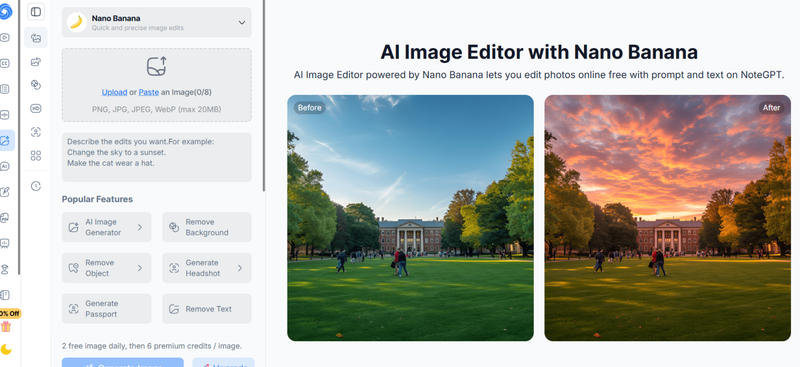
Task: Click the banana model avatar icon
Action: coord(77,22)
